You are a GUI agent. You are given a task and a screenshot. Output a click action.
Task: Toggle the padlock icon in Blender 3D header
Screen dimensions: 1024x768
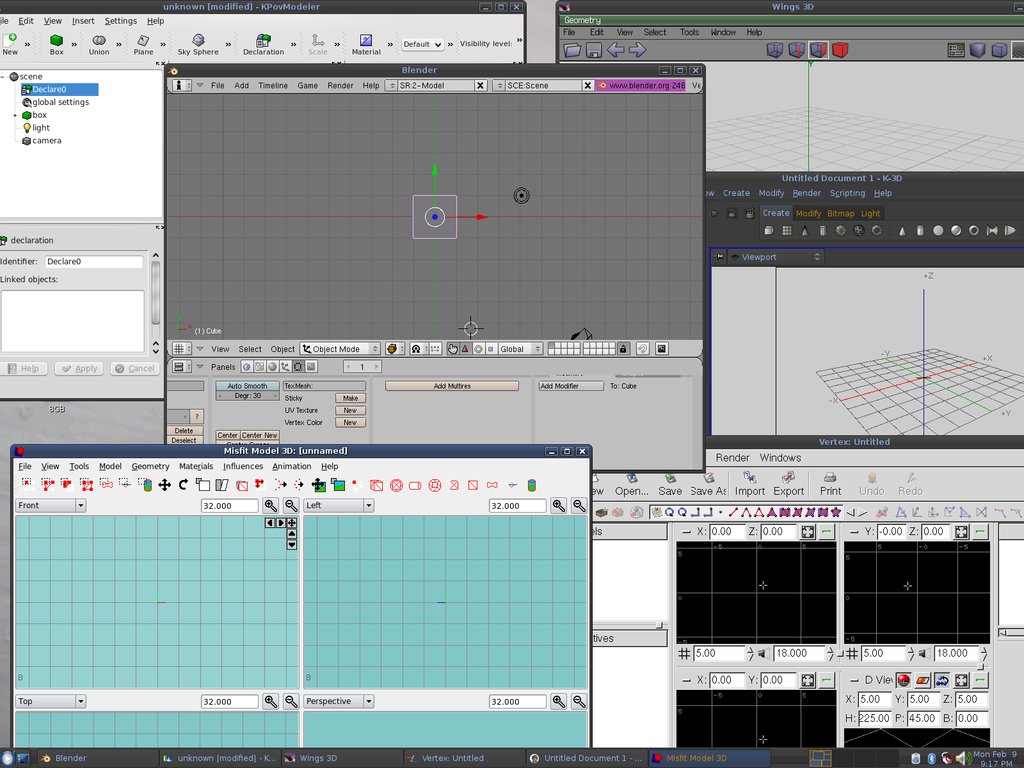point(623,349)
